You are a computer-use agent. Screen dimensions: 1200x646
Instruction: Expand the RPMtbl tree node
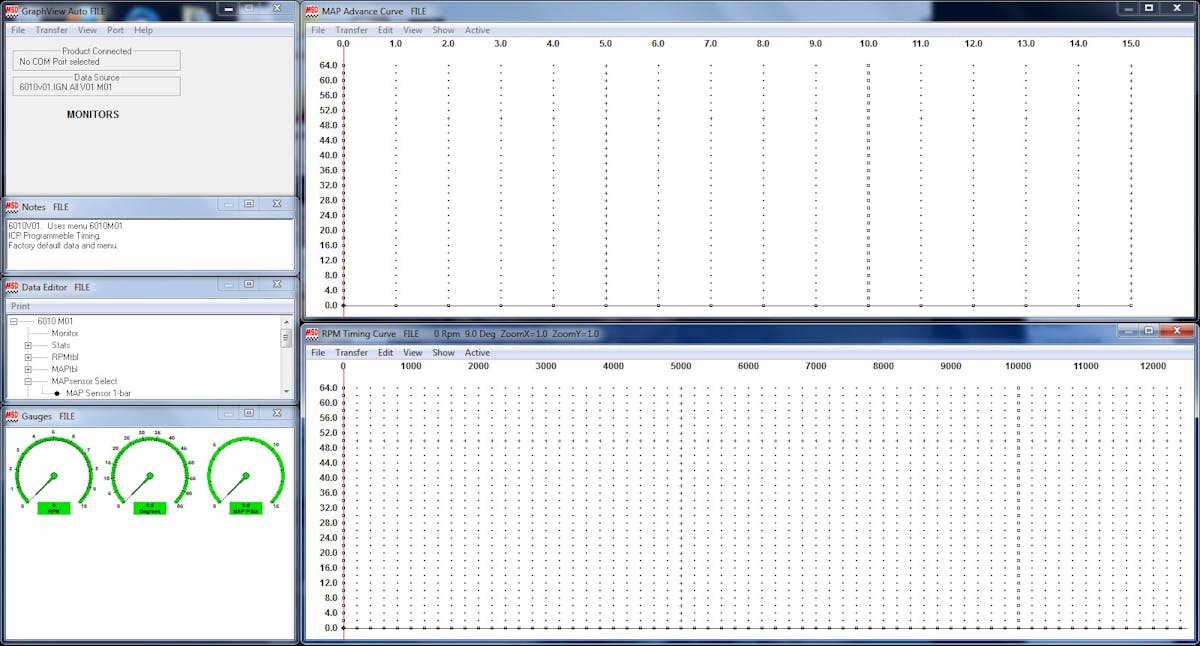[29, 357]
